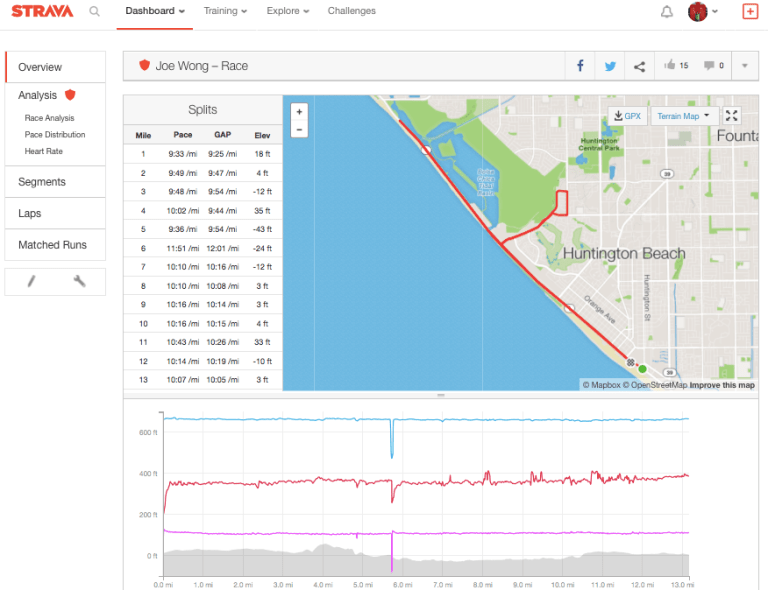Switch to the Segments tab
This screenshot has height=590, width=768.
coord(42,182)
